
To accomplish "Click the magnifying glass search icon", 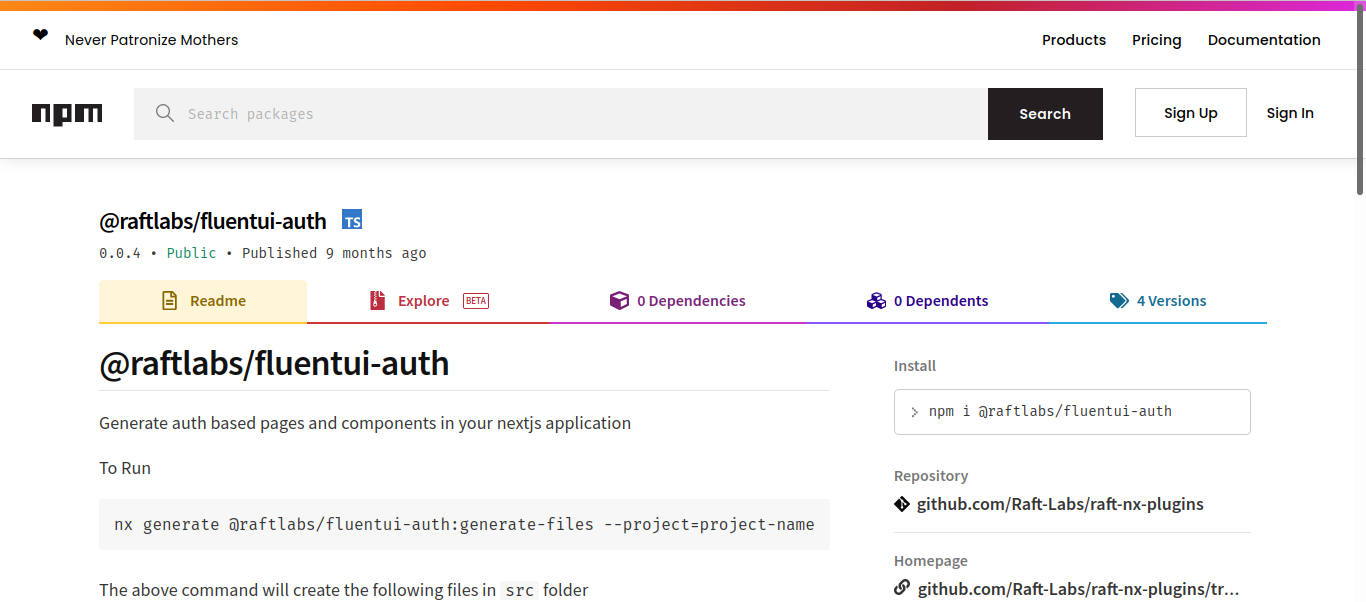I will point(165,113).
